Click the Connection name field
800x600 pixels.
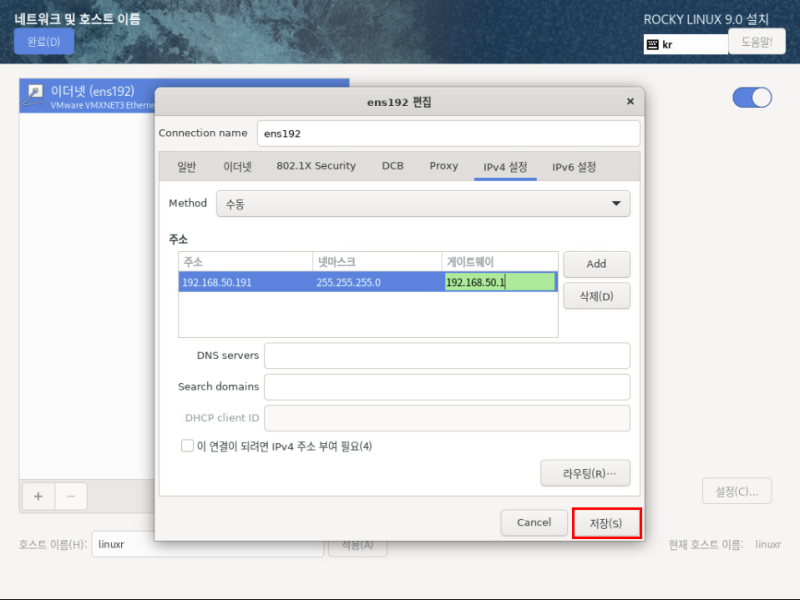448,134
